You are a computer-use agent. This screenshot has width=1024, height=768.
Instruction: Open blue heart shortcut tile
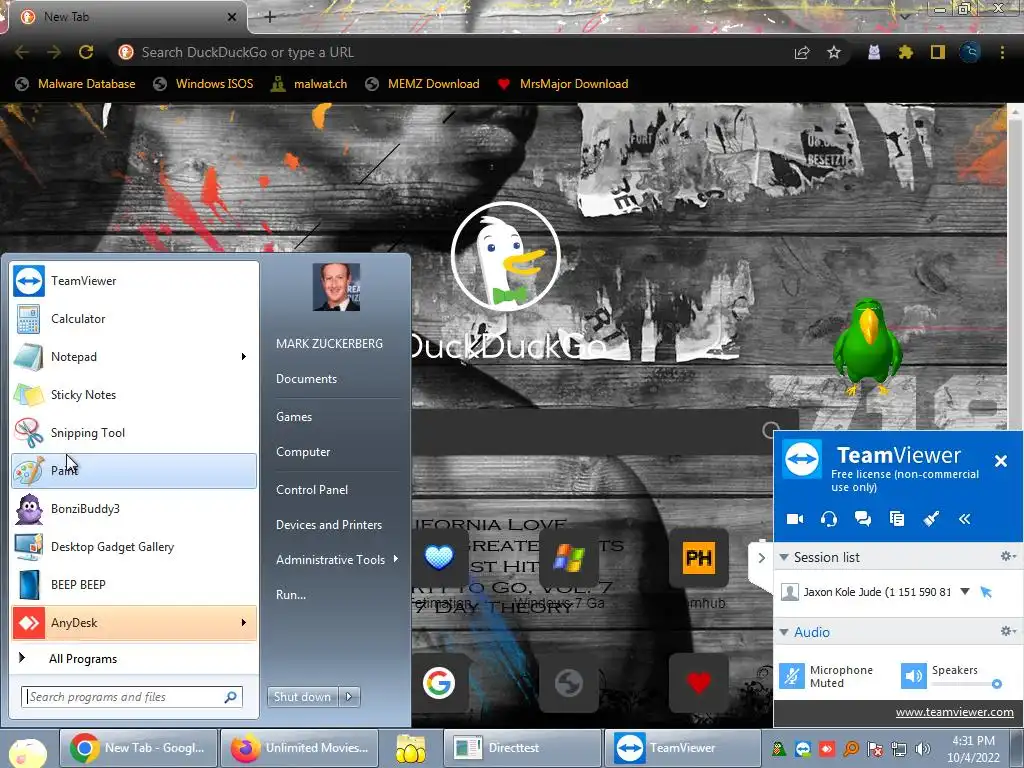(x=439, y=558)
